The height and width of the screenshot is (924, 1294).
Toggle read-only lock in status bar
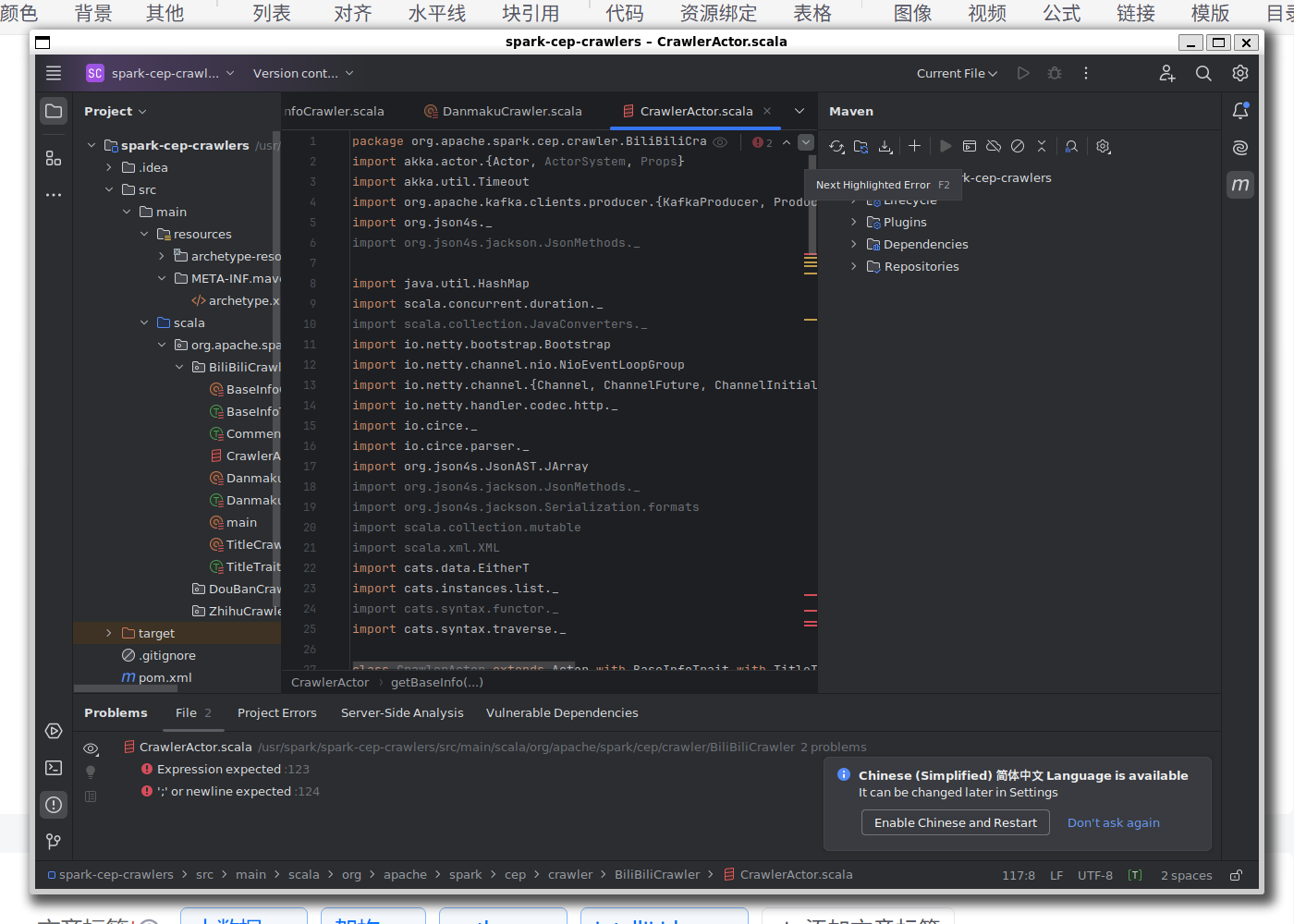tap(1236, 875)
